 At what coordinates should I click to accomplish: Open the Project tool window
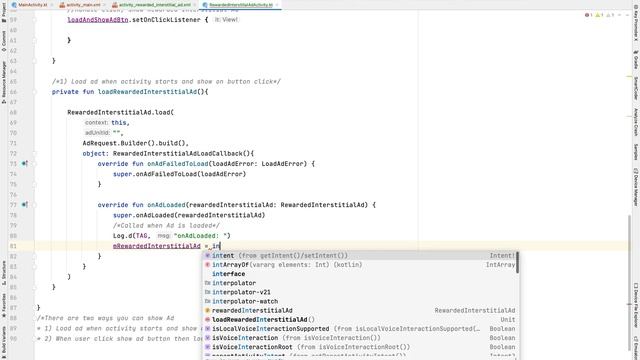[x=4, y=12]
